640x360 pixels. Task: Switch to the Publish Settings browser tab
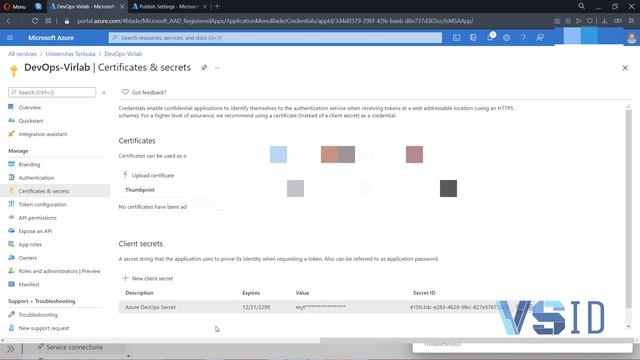[168, 7]
